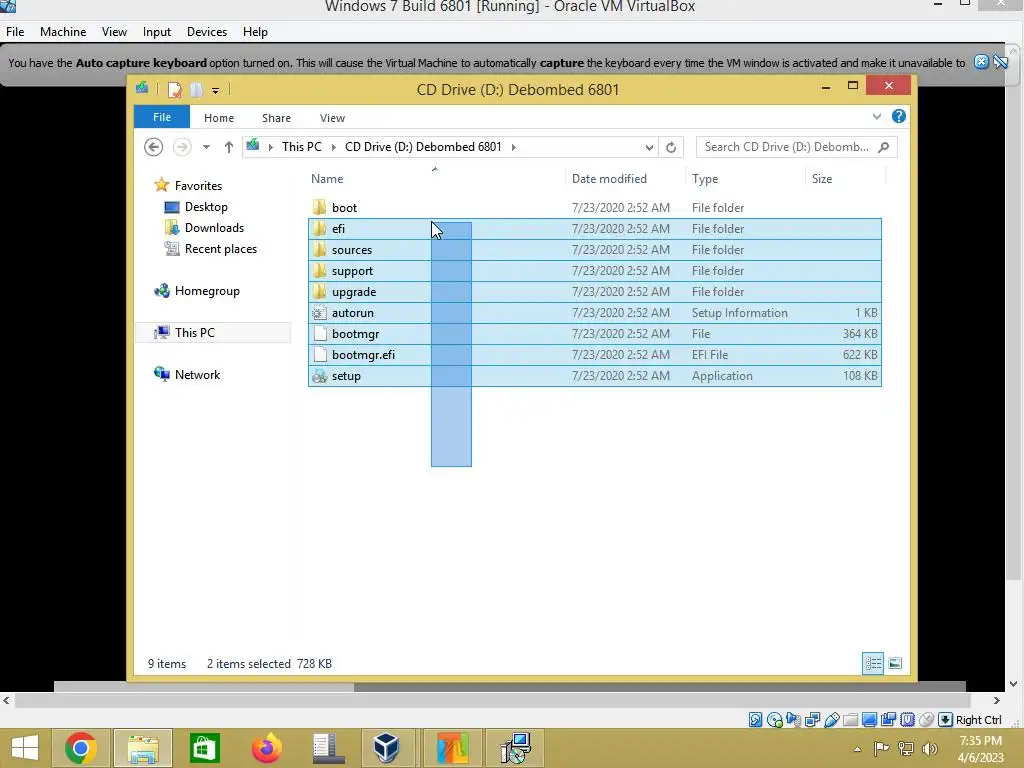Image resolution: width=1024 pixels, height=768 pixels.
Task: Click the New folder icon in quick access toolbar
Action: (x=197, y=89)
